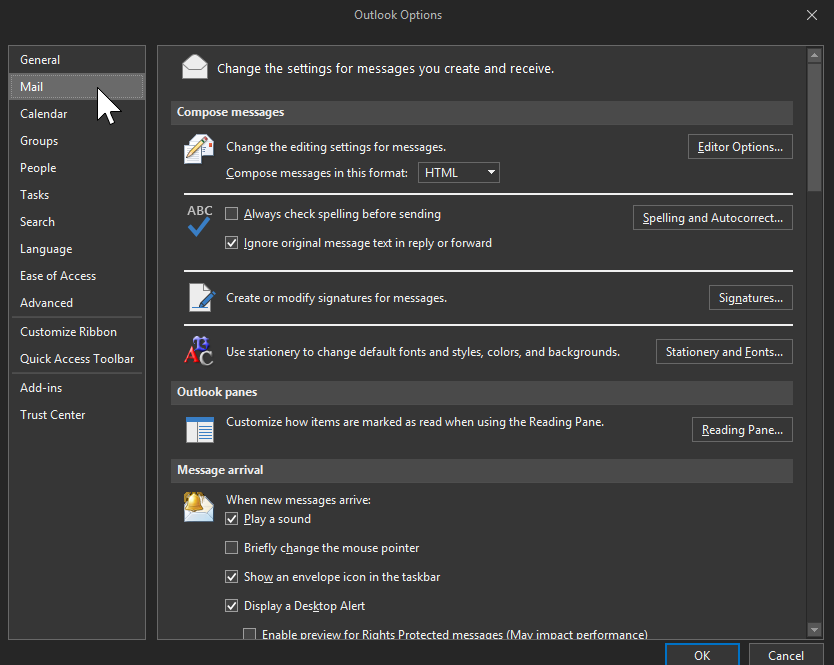Screen dimensions: 834x665
Task: Click the 'Compose messages in this format' label
Action: [317, 173]
